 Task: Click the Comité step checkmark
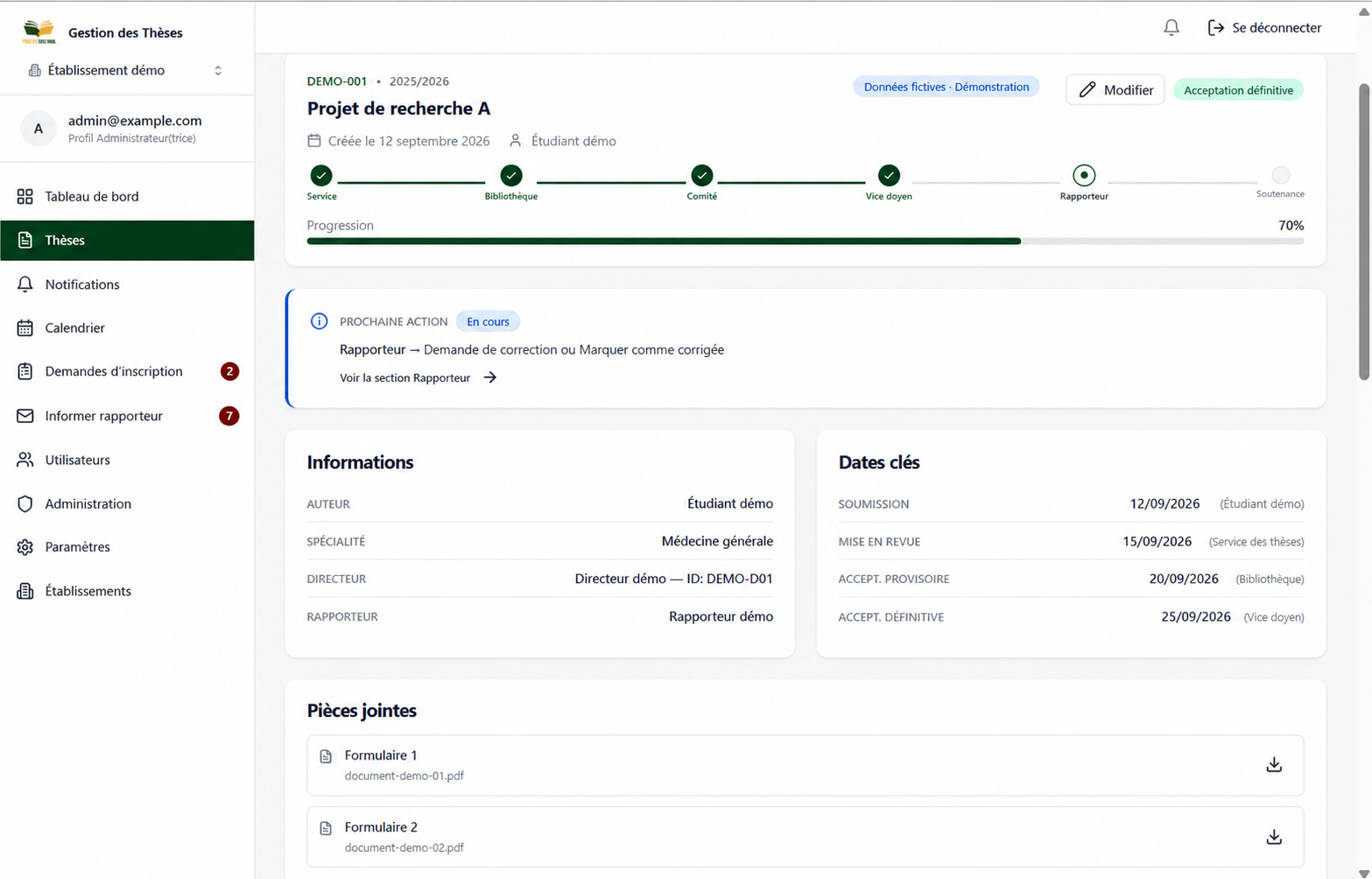point(701,176)
